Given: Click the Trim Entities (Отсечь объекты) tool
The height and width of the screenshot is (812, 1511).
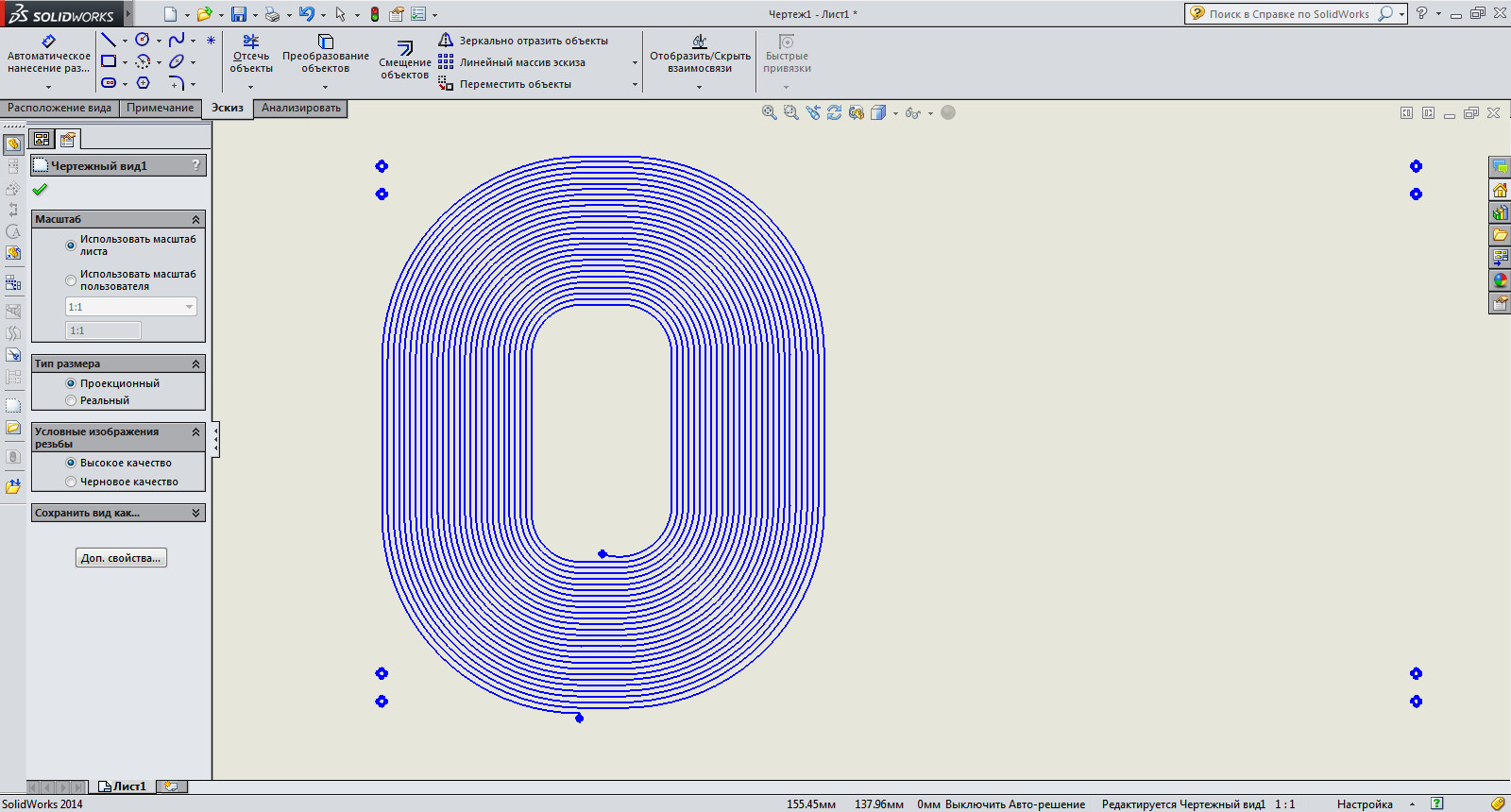Looking at the screenshot, I should [x=251, y=54].
